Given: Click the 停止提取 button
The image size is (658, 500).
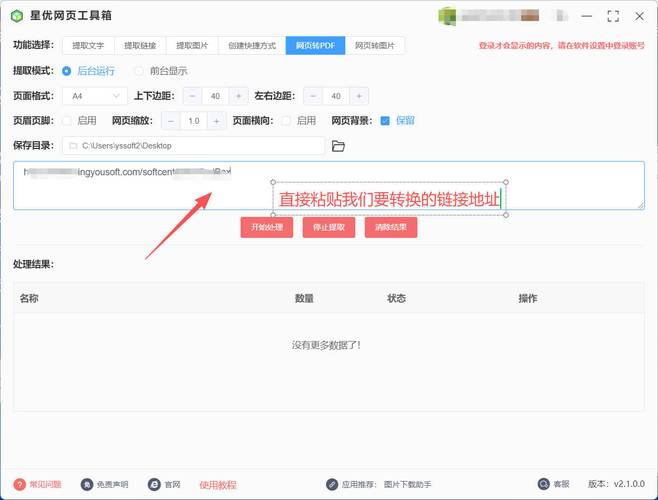Looking at the screenshot, I should point(329,227).
